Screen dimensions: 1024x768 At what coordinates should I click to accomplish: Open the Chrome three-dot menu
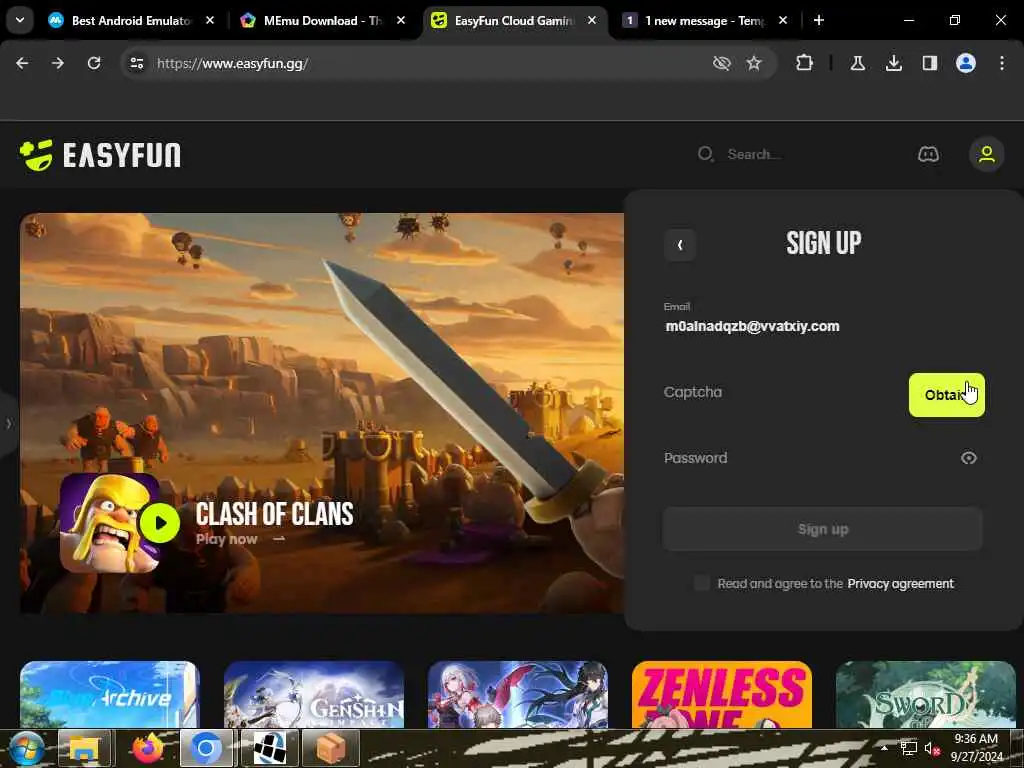click(1001, 63)
